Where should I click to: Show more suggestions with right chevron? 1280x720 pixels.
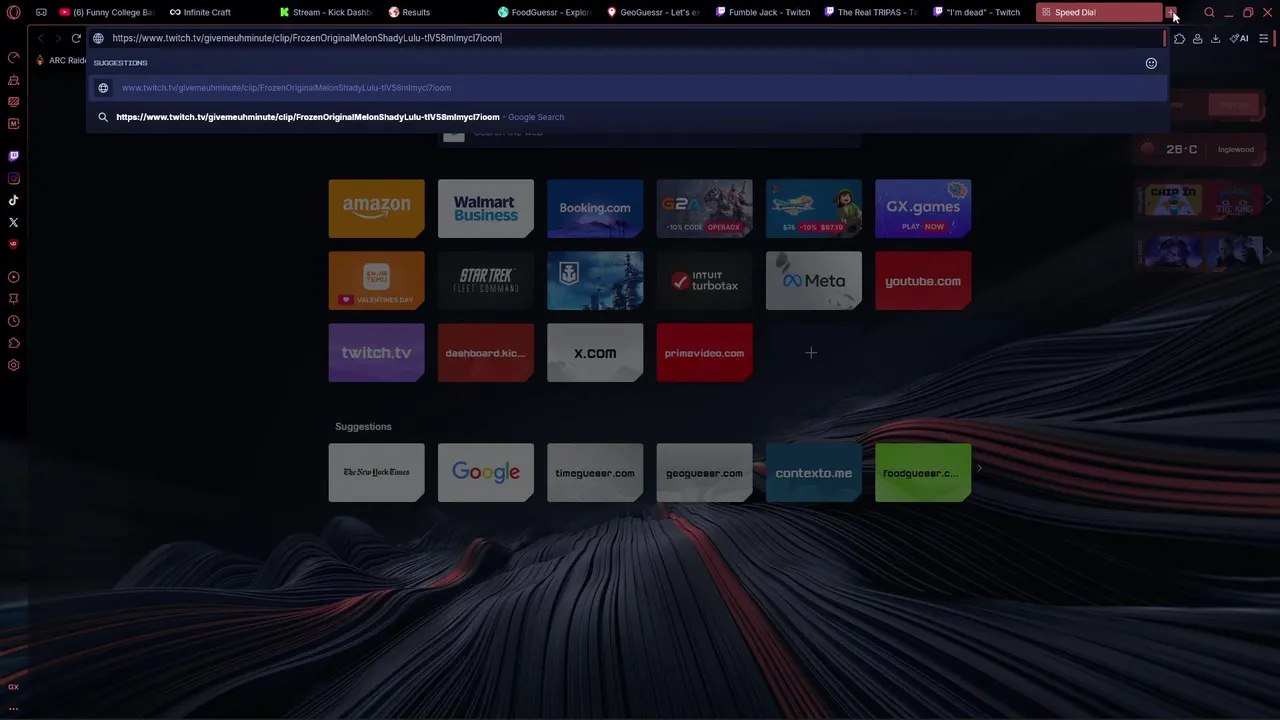click(979, 468)
